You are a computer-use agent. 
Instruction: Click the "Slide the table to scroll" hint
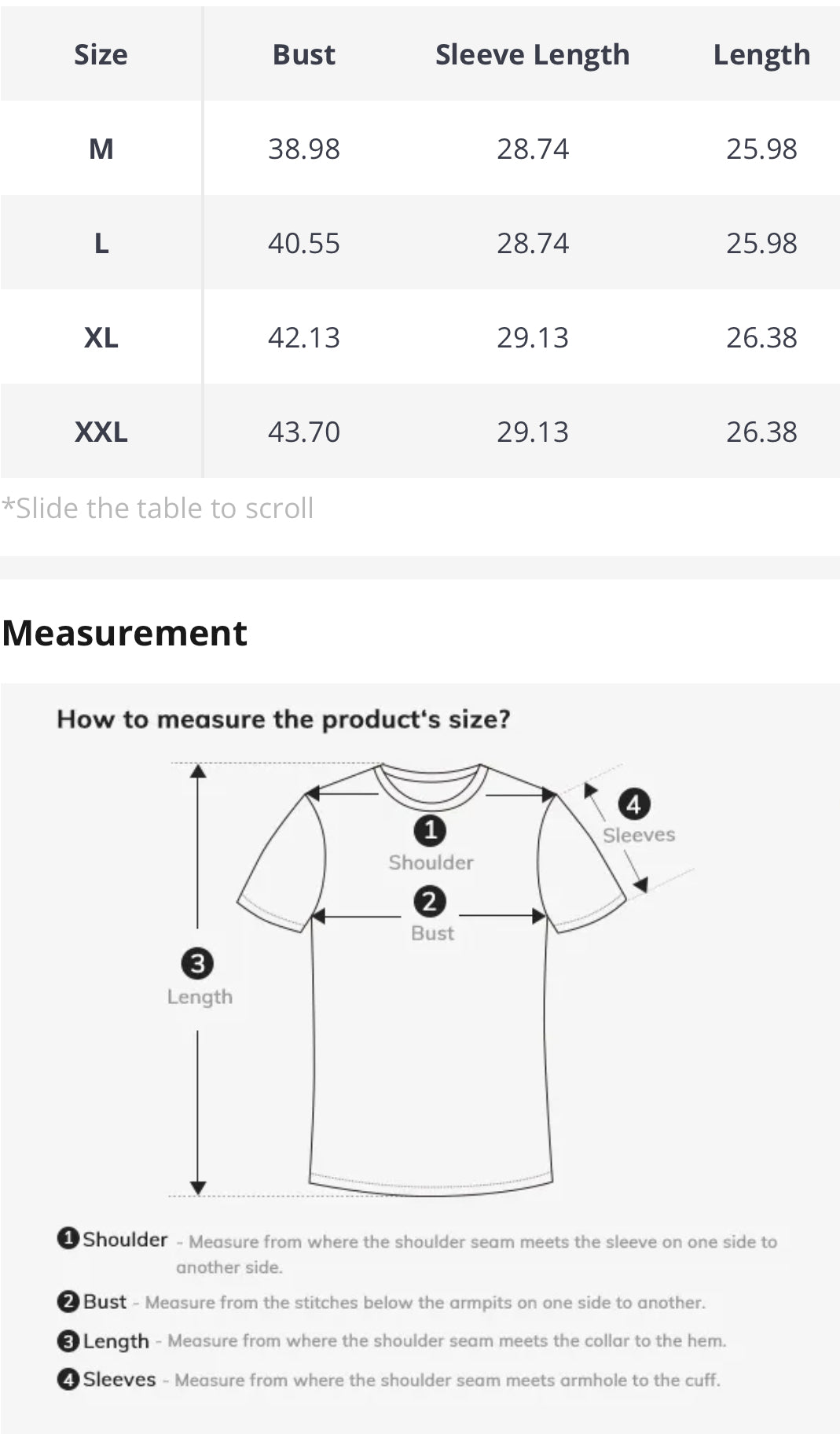(158, 508)
